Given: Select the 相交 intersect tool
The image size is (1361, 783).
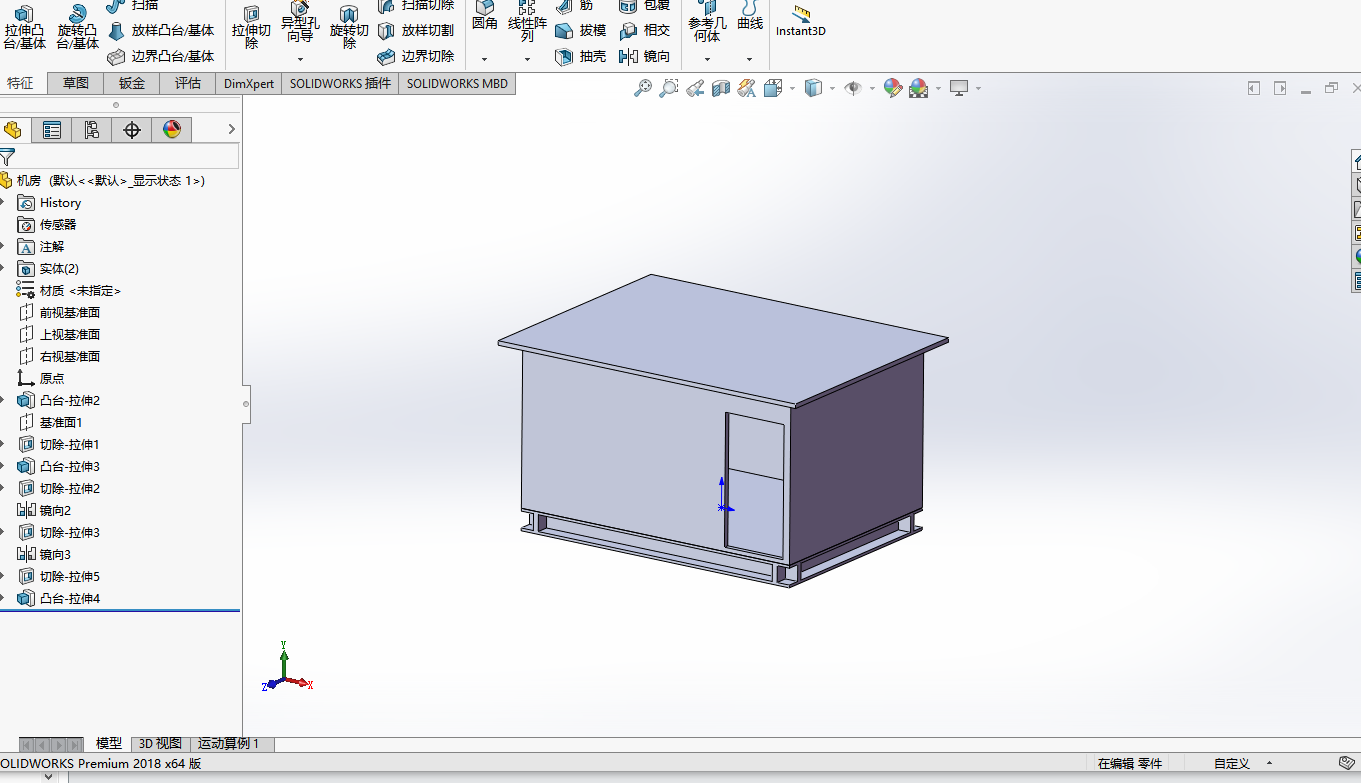Looking at the screenshot, I should 645,30.
